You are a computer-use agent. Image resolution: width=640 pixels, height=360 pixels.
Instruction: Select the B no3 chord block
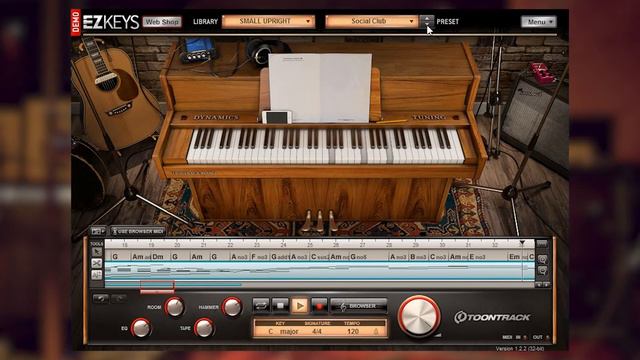click(x=418, y=256)
